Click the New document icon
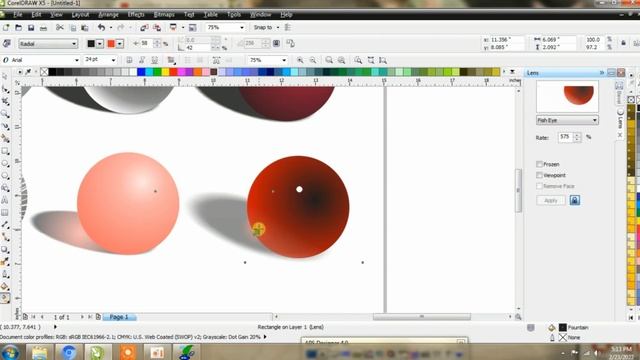The width and height of the screenshot is (640, 360). (x=6, y=28)
